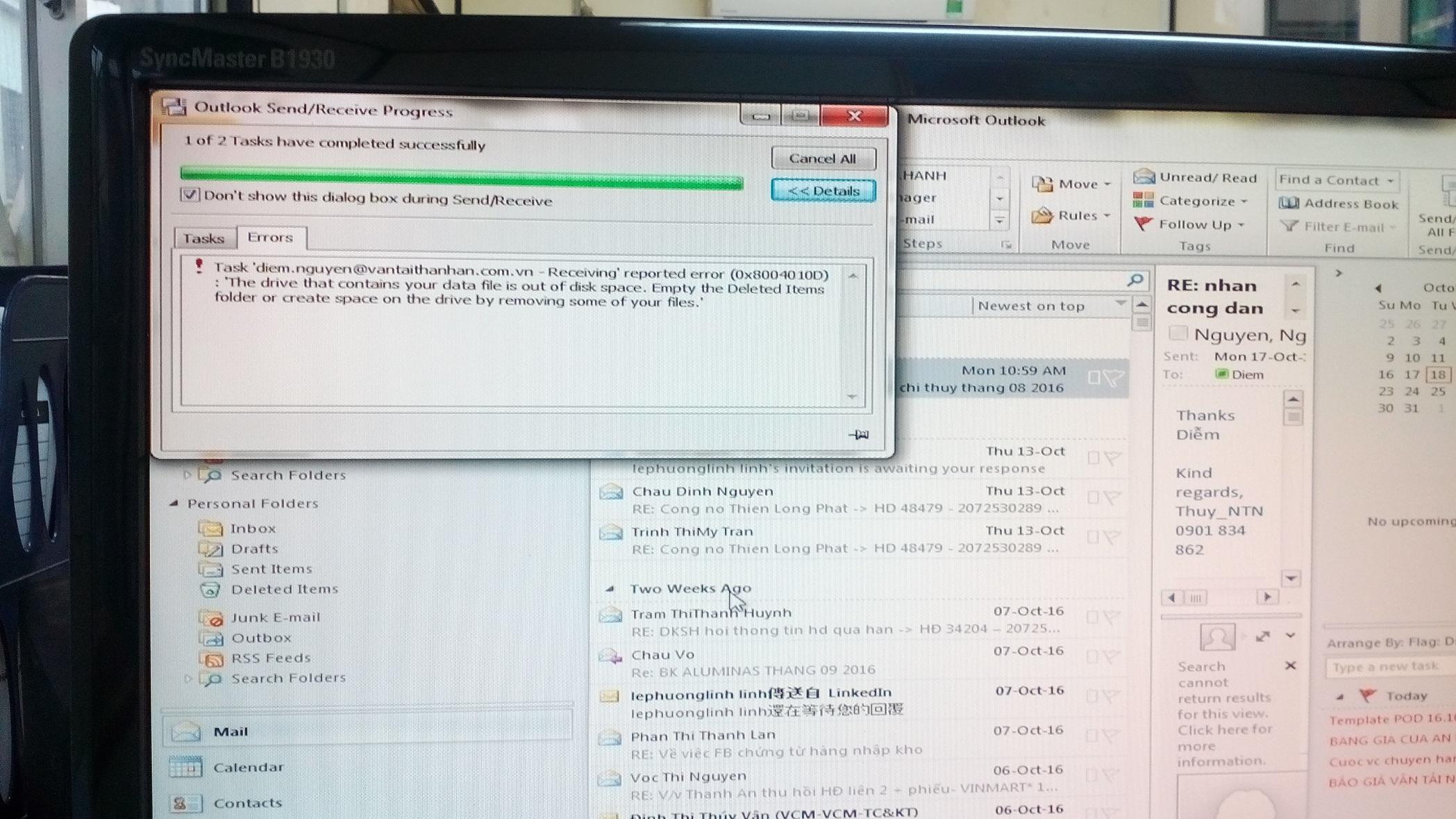Expand the upper Search Folders node

point(187,475)
